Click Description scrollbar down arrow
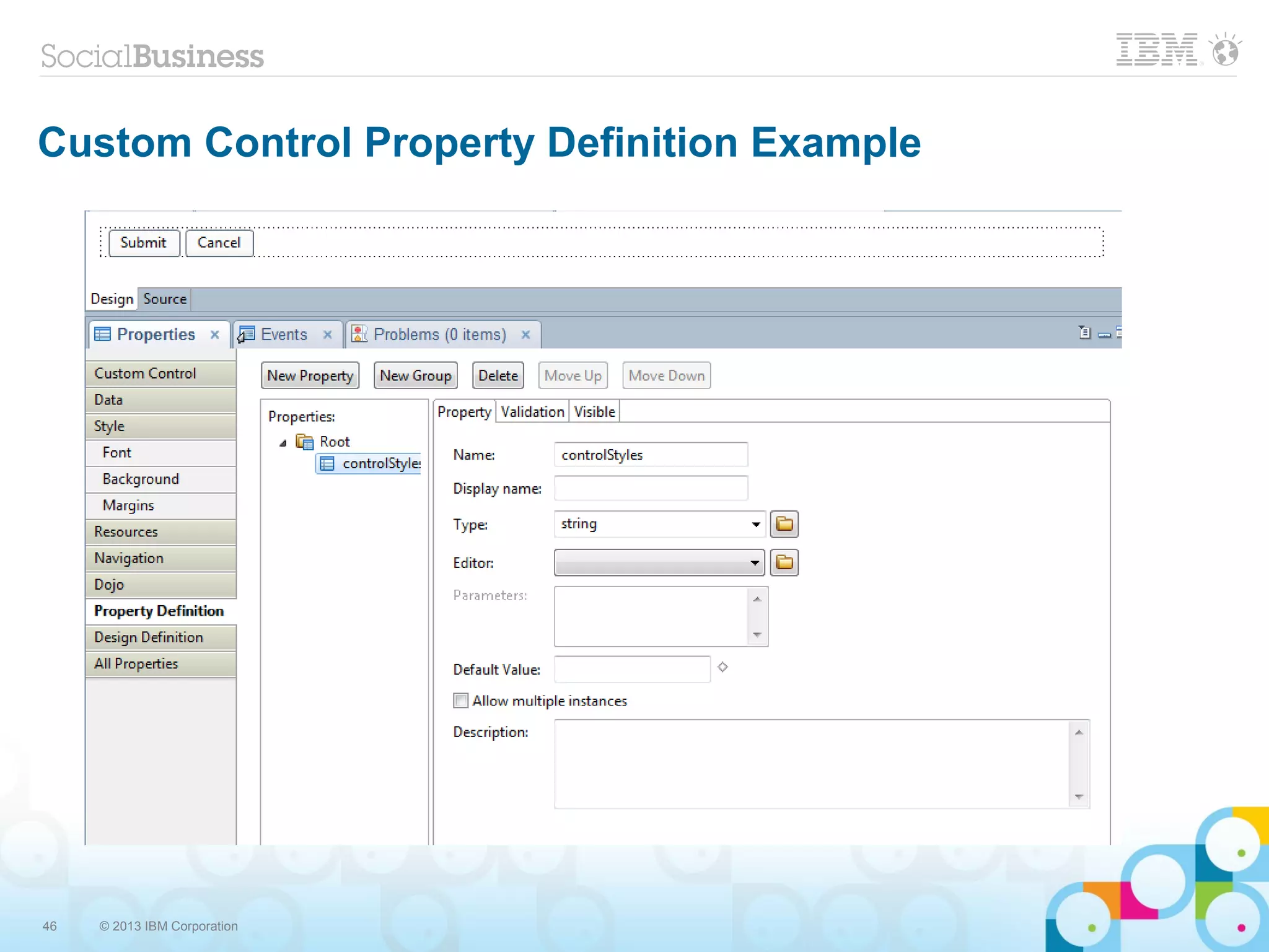The image size is (1269, 952). [1079, 797]
